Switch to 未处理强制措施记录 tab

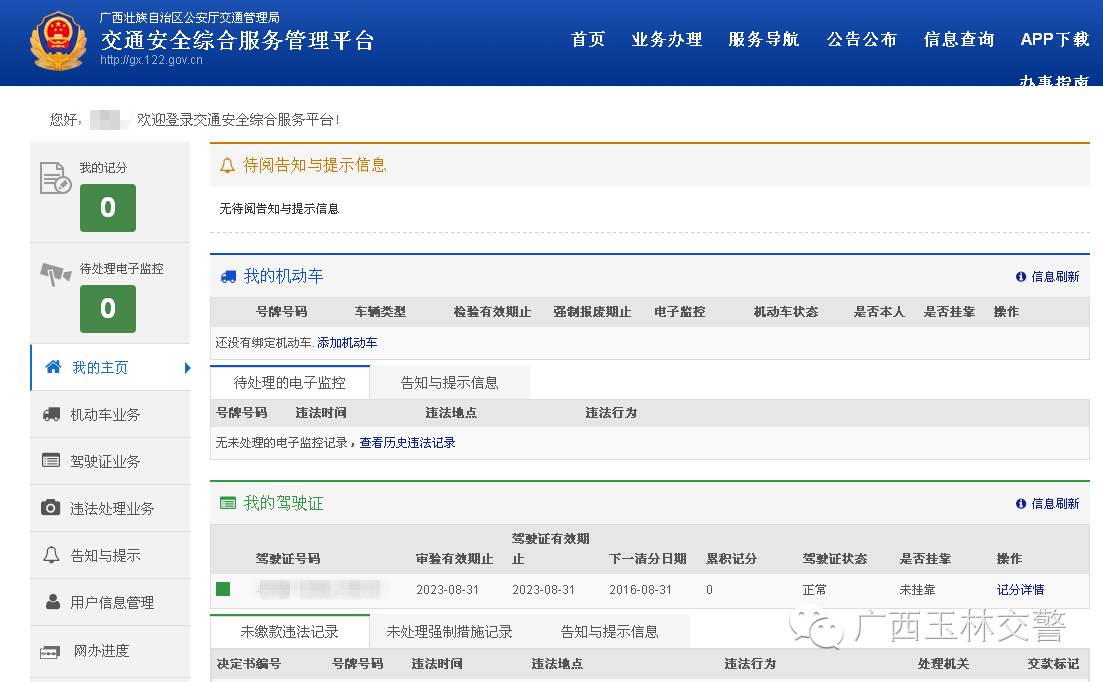point(448,631)
